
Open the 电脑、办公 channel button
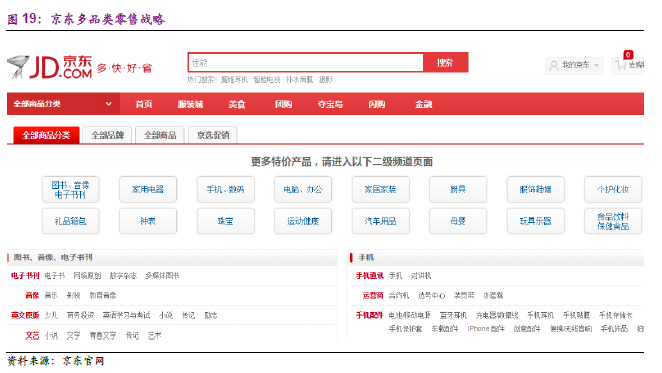pyautogui.click(x=303, y=190)
